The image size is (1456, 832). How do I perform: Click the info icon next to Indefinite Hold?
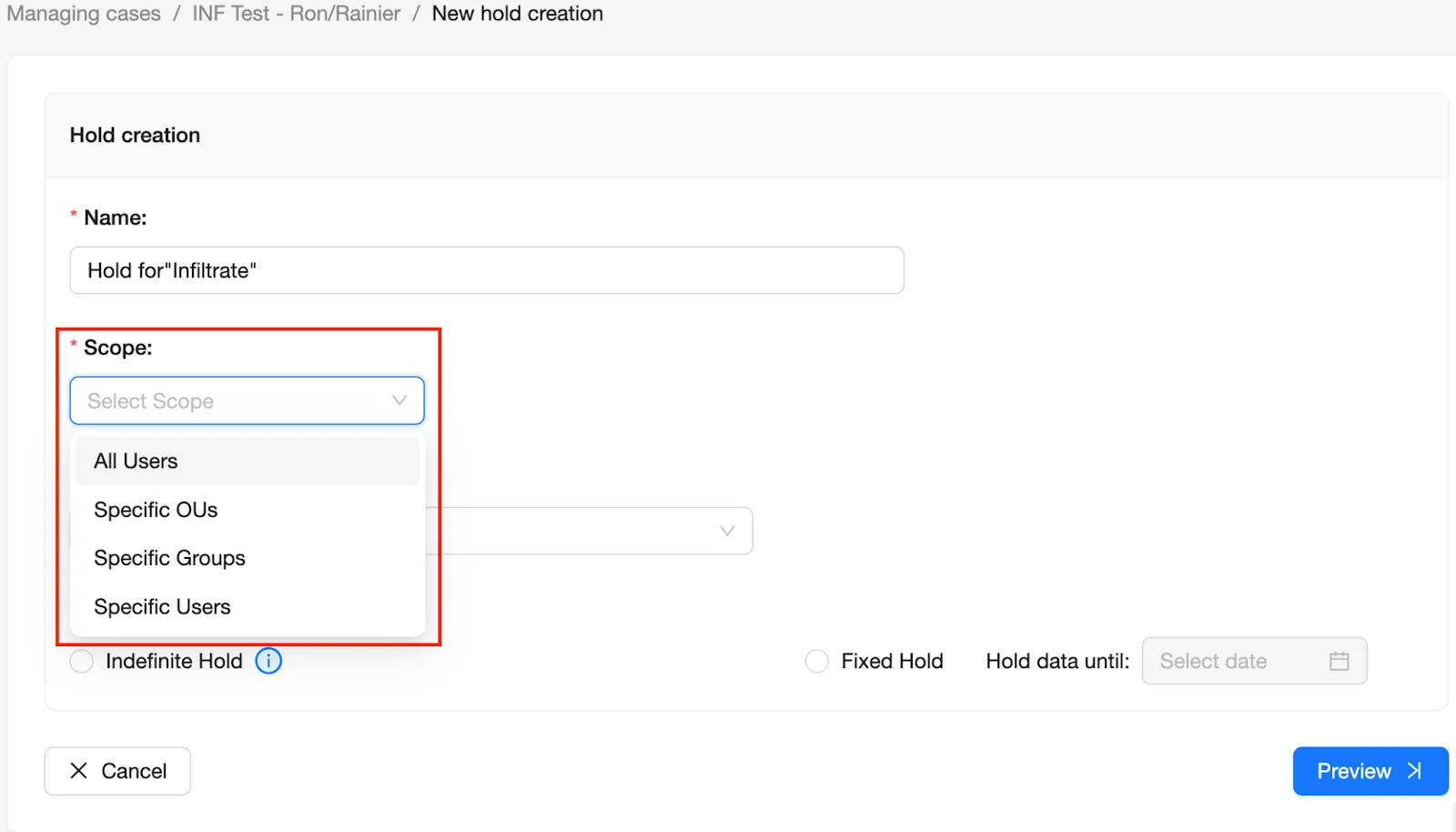(x=268, y=661)
